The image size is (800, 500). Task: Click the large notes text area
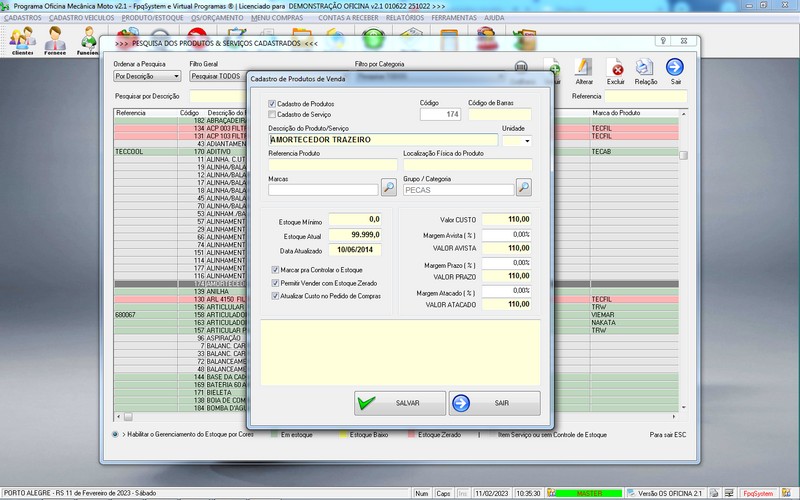click(x=400, y=352)
